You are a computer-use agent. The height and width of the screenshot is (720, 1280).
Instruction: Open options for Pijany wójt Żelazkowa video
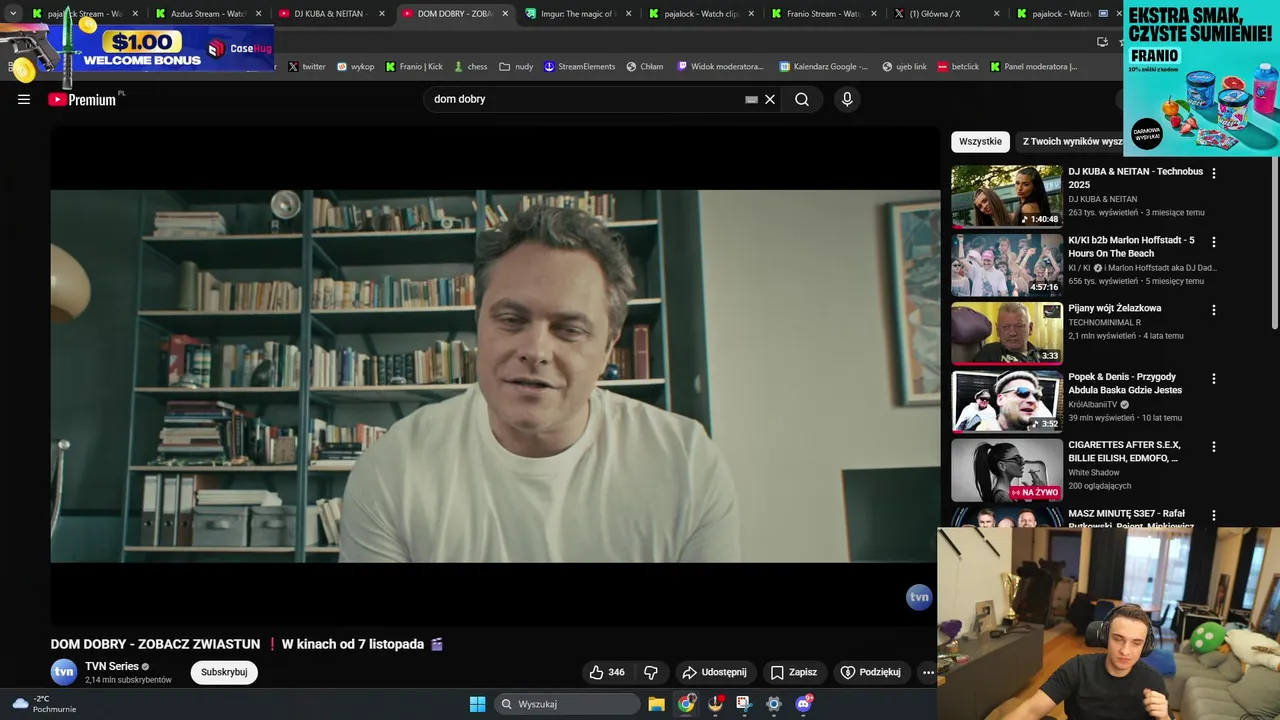[1214, 310]
